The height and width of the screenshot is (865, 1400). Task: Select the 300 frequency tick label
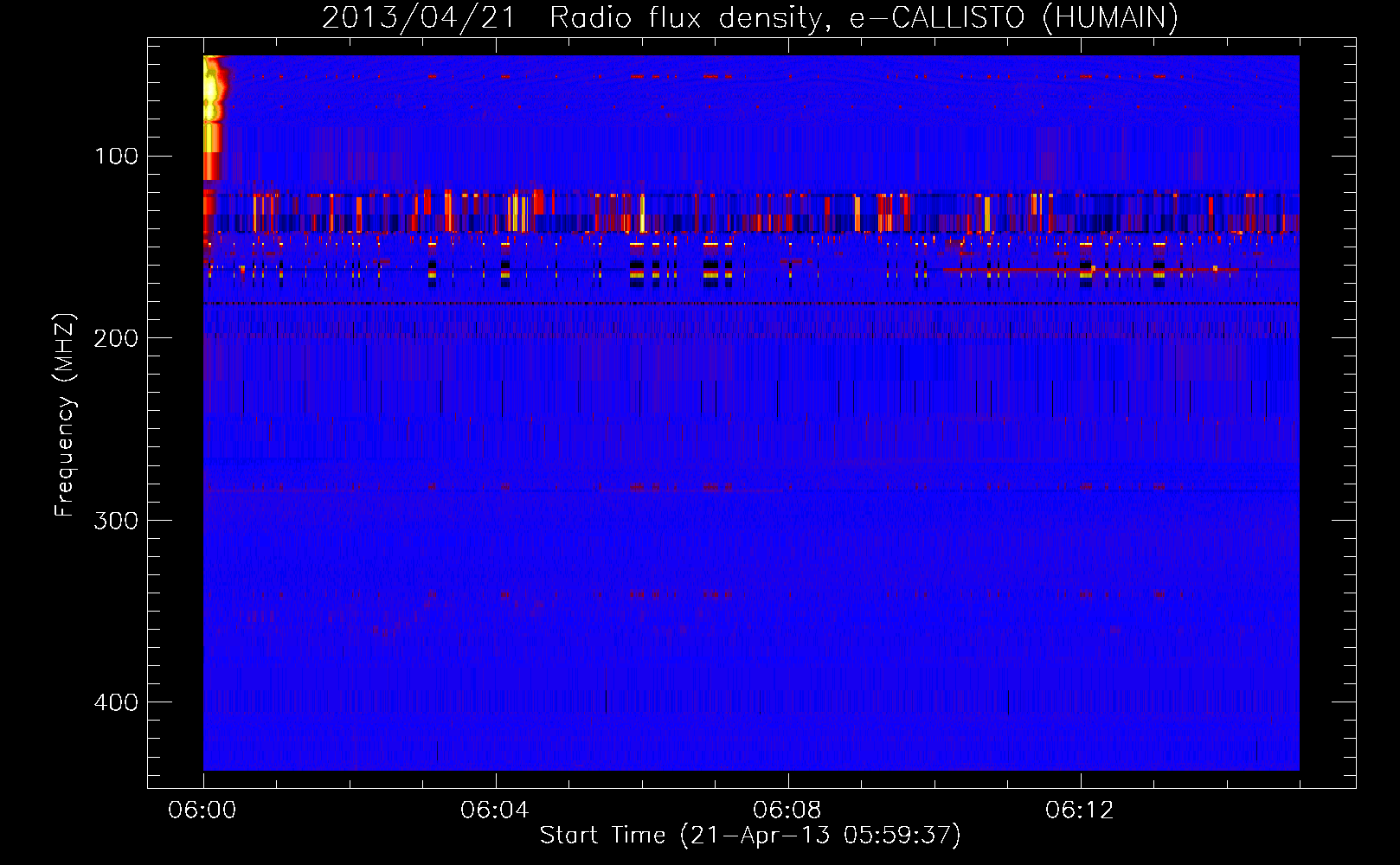[x=116, y=520]
